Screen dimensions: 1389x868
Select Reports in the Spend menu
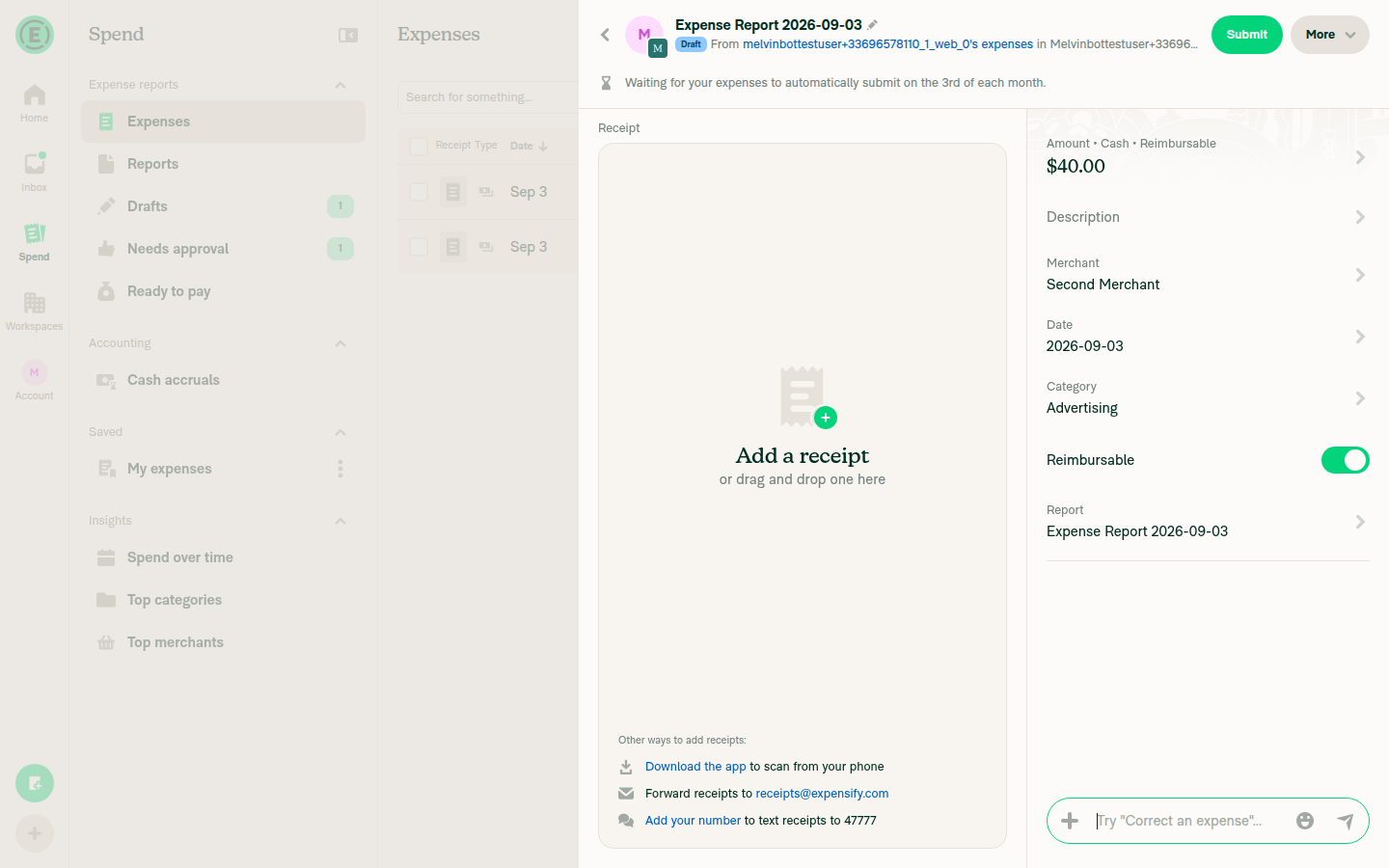[x=223, y=164]
